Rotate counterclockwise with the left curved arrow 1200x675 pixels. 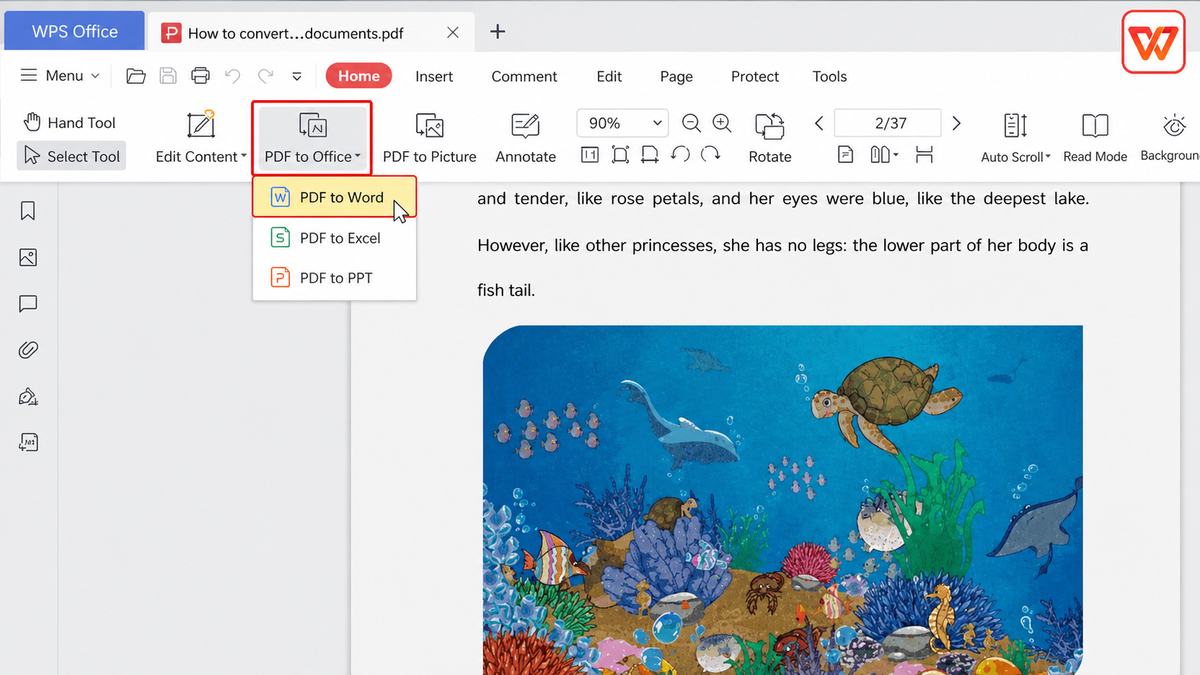pos(680,155)
